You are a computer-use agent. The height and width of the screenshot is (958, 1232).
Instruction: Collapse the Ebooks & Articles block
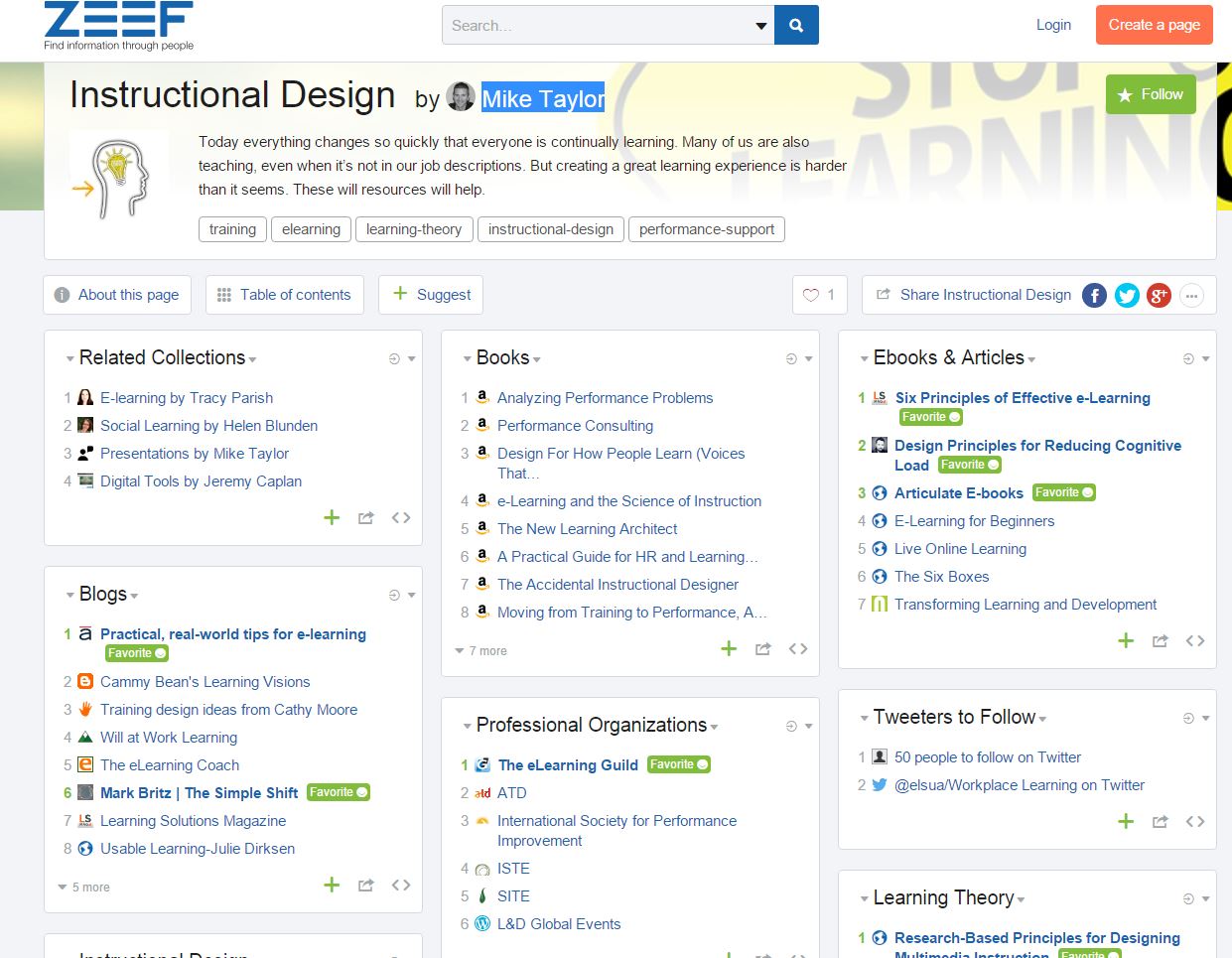[864, 359]
